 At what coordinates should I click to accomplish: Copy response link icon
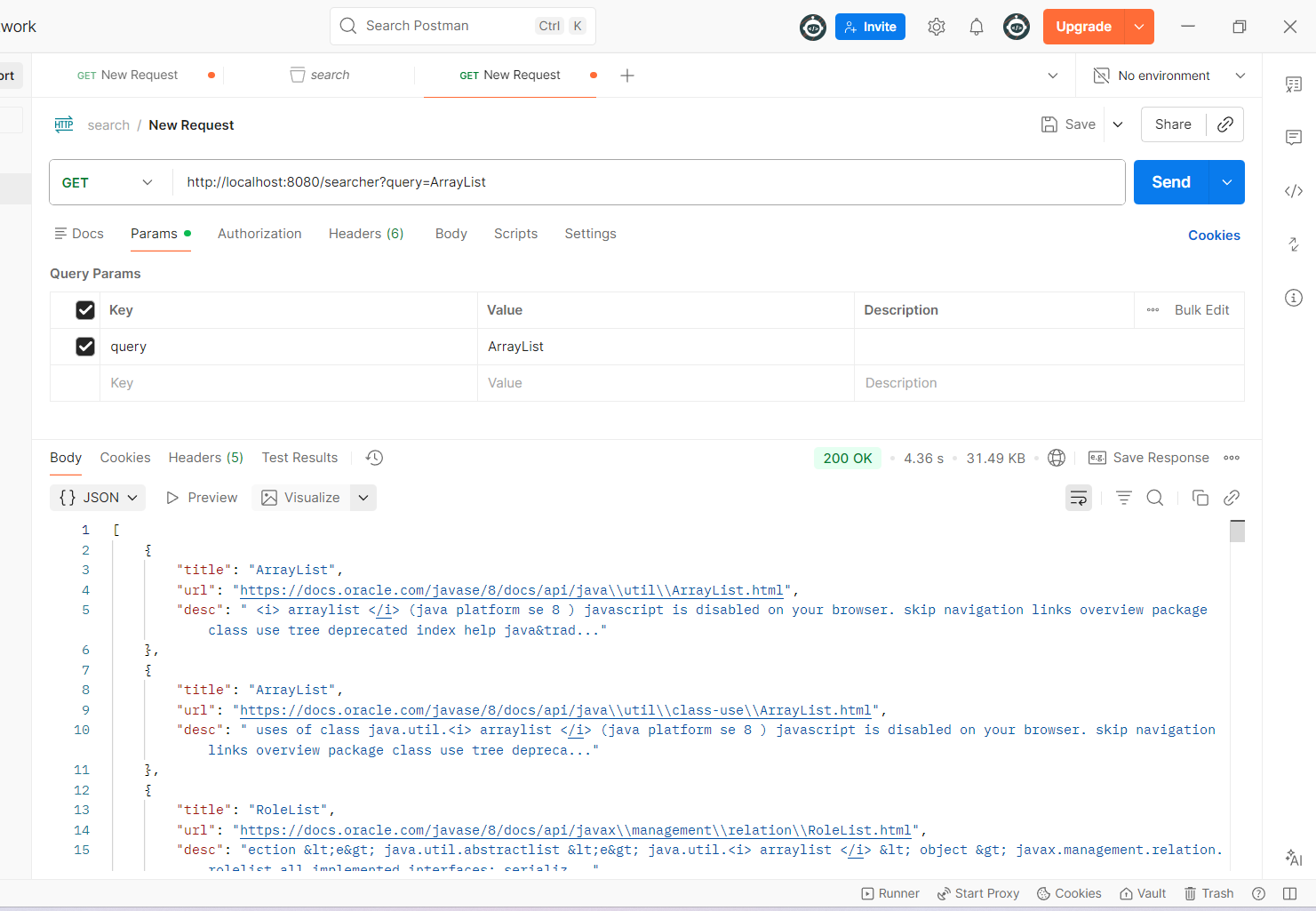point(1232,498)
